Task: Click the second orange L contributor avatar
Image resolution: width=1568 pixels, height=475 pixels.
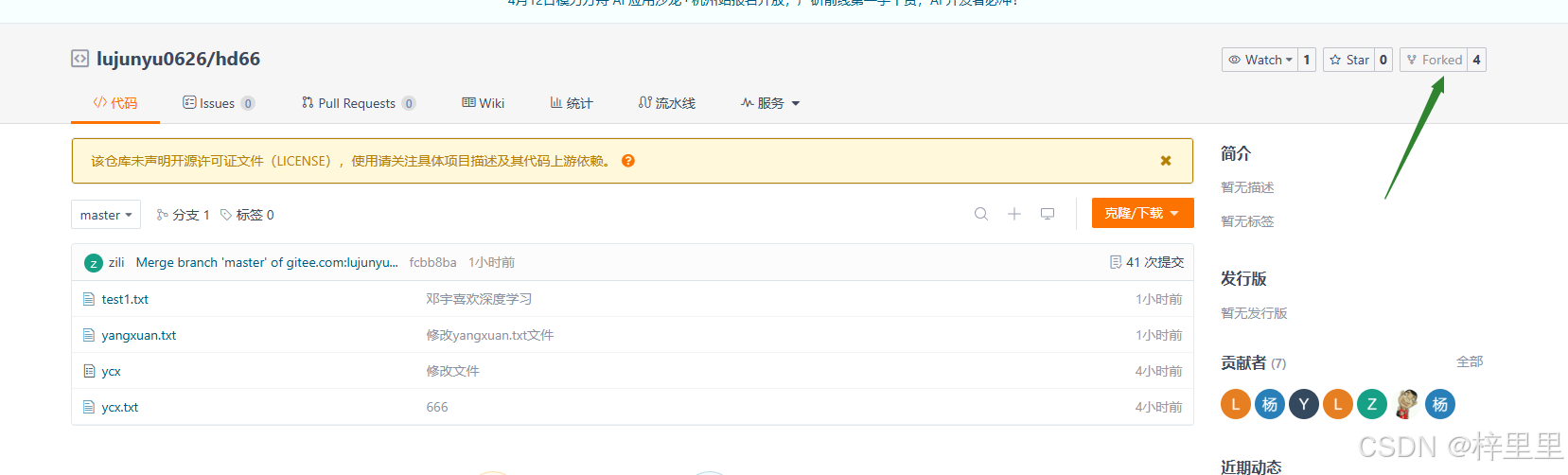Action: [1338, 404]
